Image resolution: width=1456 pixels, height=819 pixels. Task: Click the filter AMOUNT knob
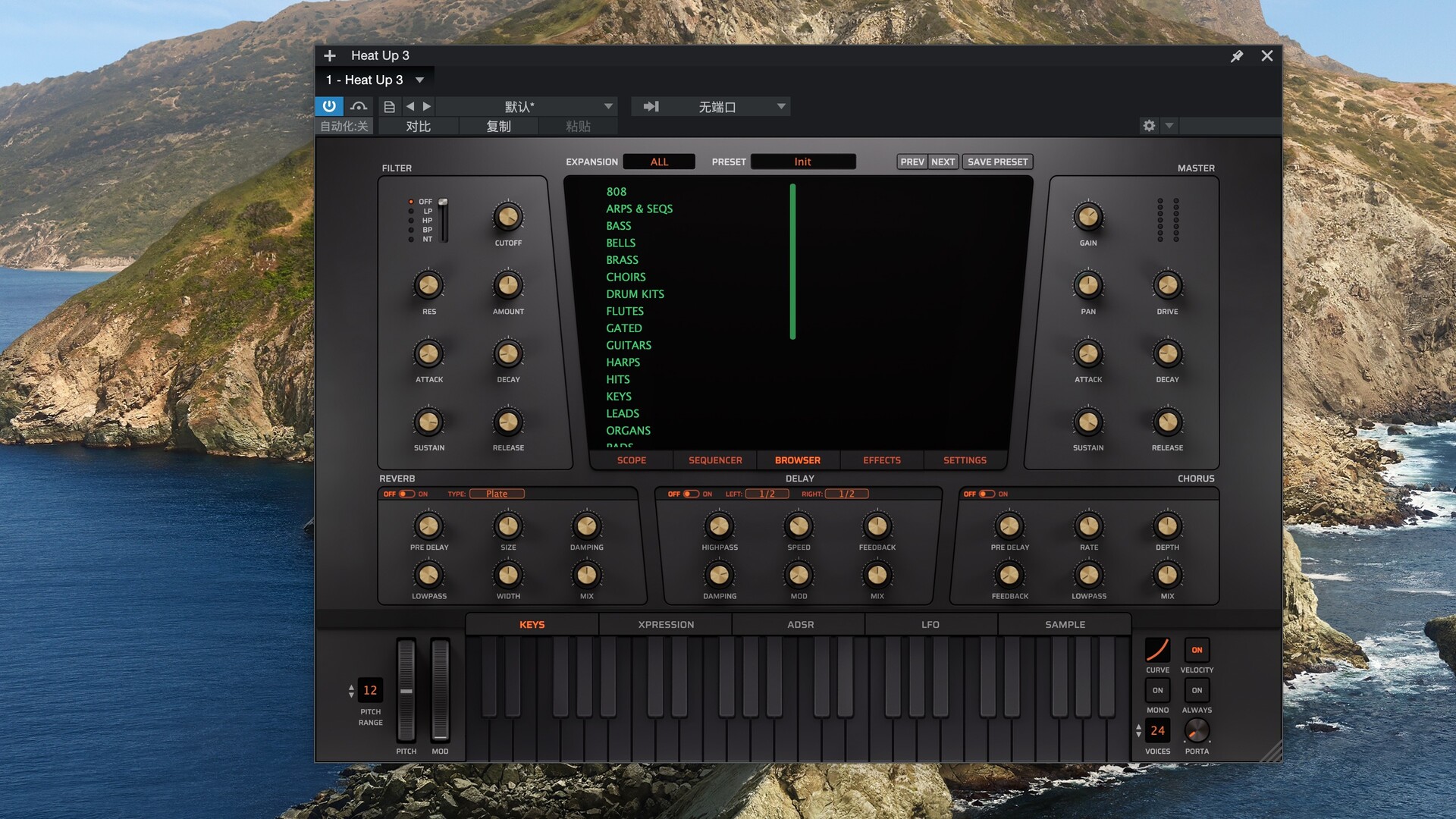point(508,286)
